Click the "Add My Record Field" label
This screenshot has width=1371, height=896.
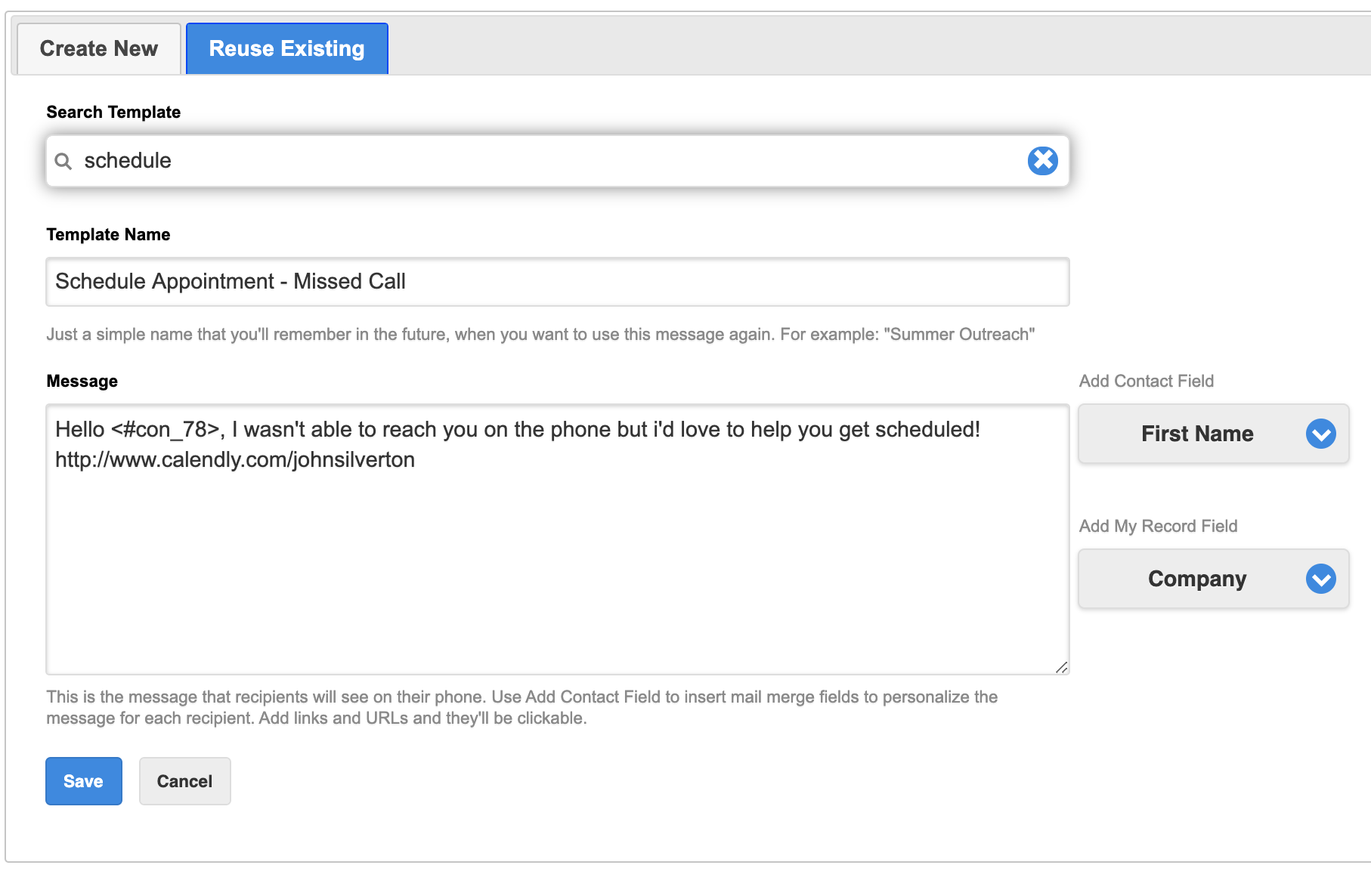point(1158,526)
